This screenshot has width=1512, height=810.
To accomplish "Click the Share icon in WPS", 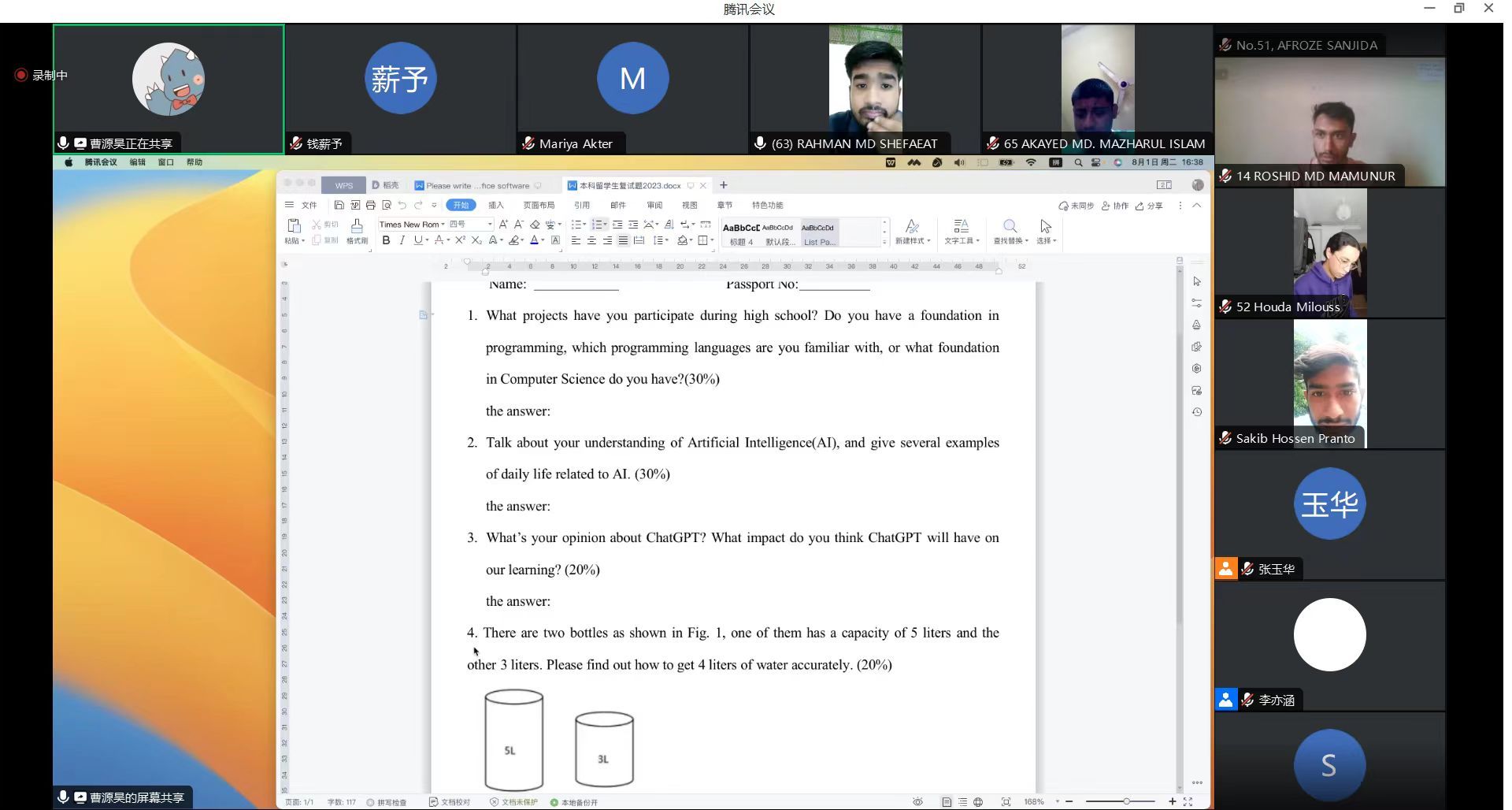I will tap(1149, 206).
